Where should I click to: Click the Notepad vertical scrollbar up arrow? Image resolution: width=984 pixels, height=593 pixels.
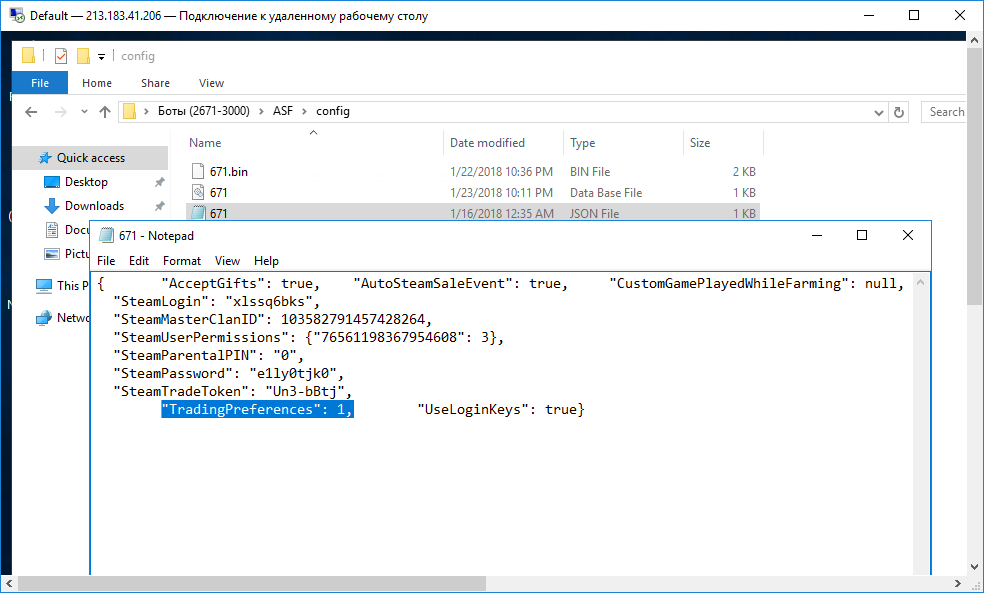[x=921, y=282]
